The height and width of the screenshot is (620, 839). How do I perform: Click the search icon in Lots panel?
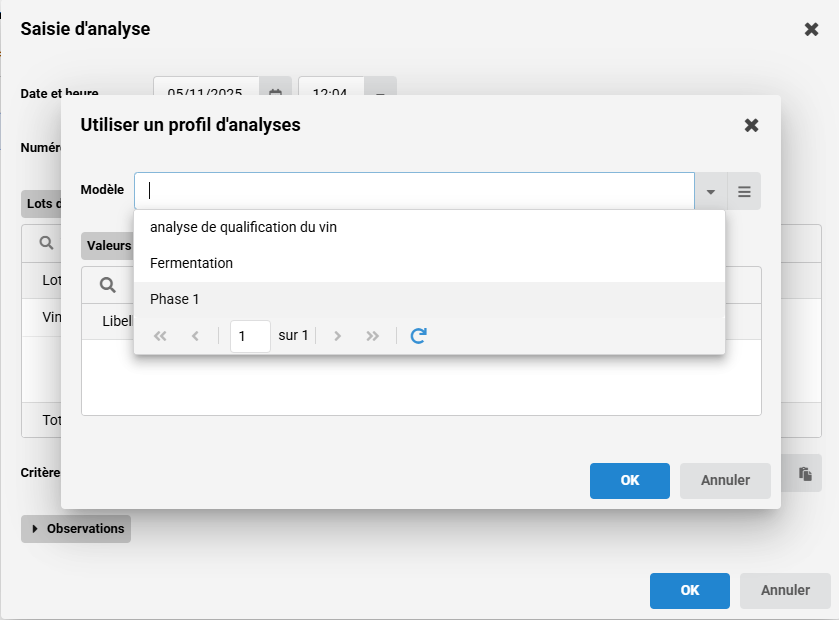coord(47,242)
